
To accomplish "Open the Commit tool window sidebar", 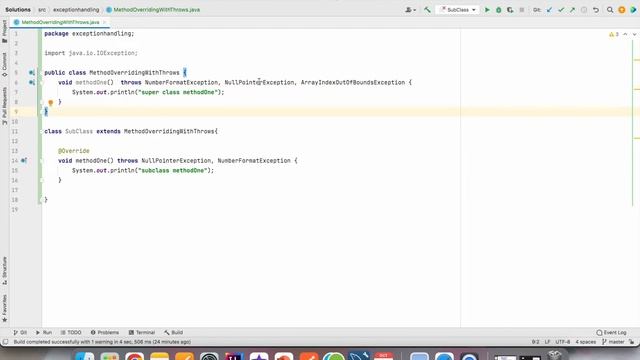I will [4, 64].
